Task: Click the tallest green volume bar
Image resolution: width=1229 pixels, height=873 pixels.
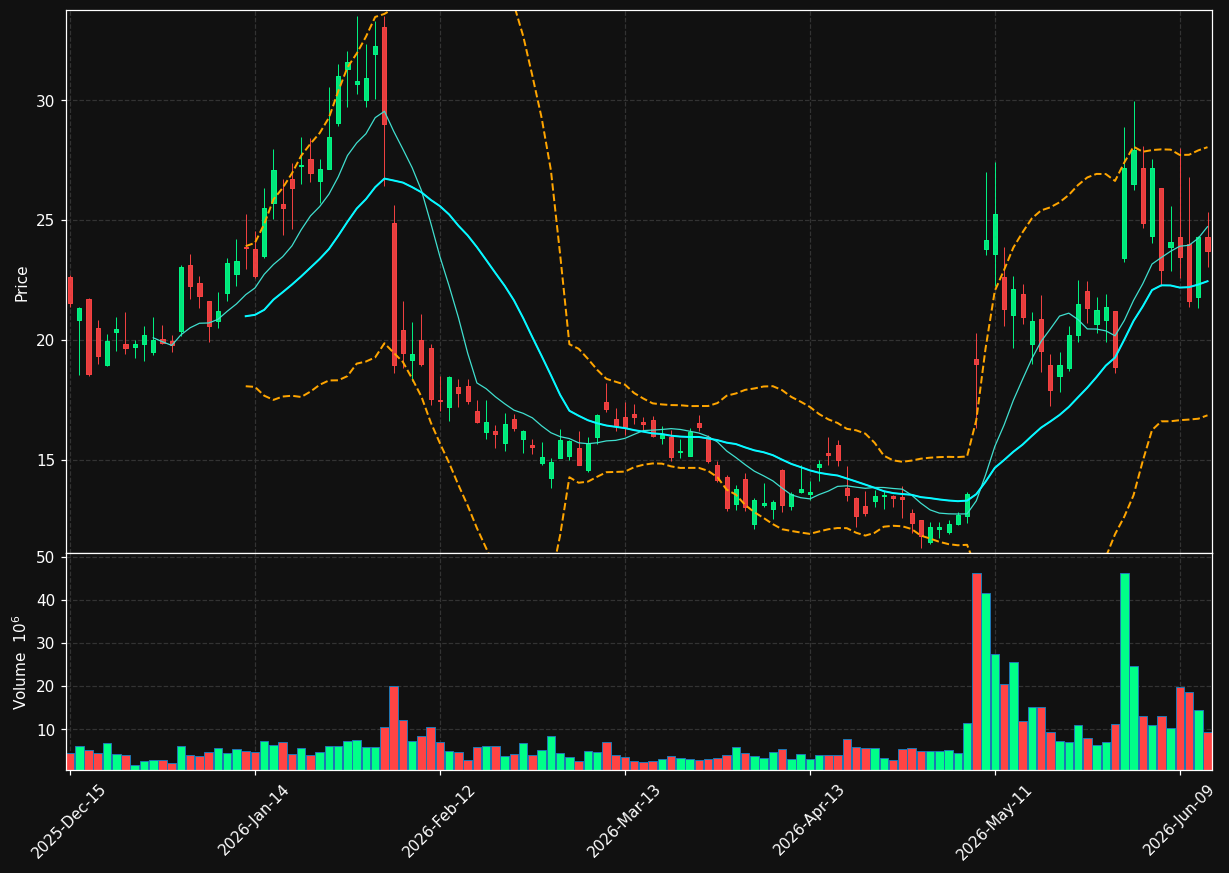Action: 1125,671
